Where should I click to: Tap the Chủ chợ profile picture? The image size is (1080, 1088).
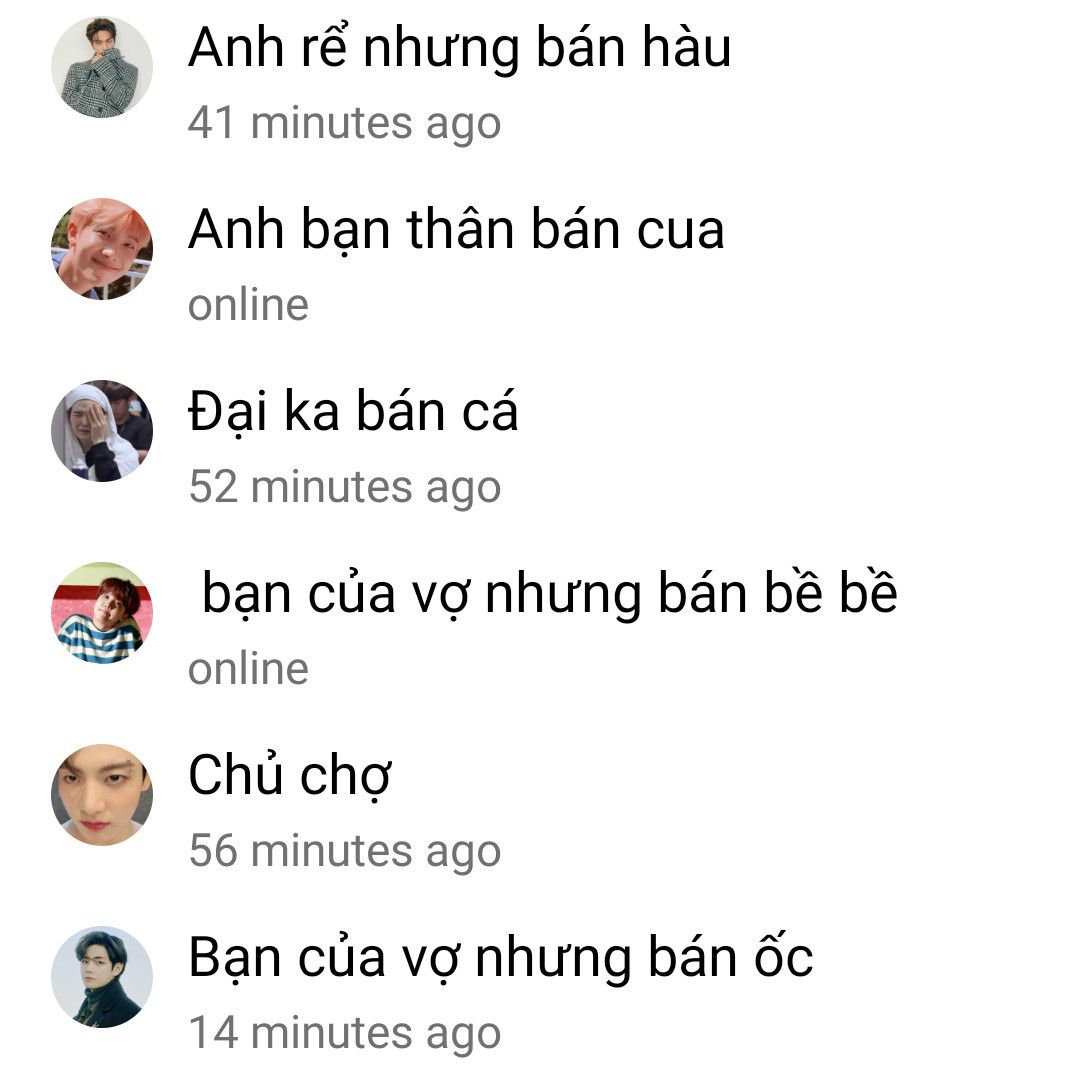pos(102,795)
